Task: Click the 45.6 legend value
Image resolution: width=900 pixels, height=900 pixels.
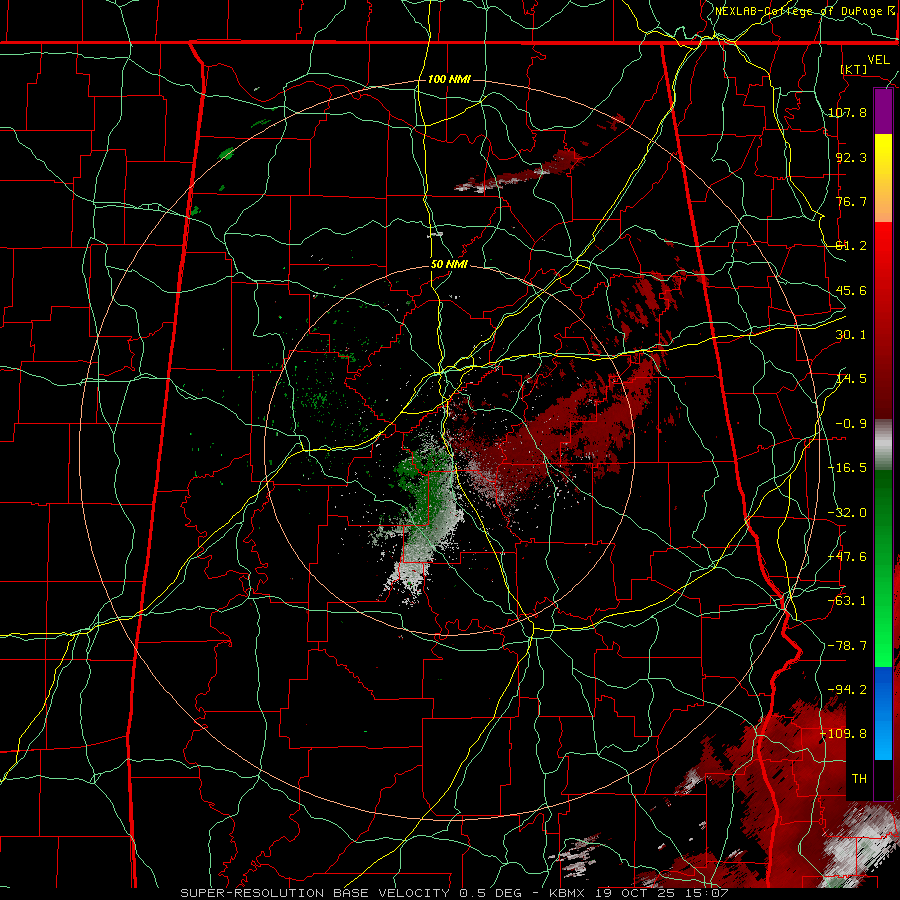Action: click(x=851, y=290)
